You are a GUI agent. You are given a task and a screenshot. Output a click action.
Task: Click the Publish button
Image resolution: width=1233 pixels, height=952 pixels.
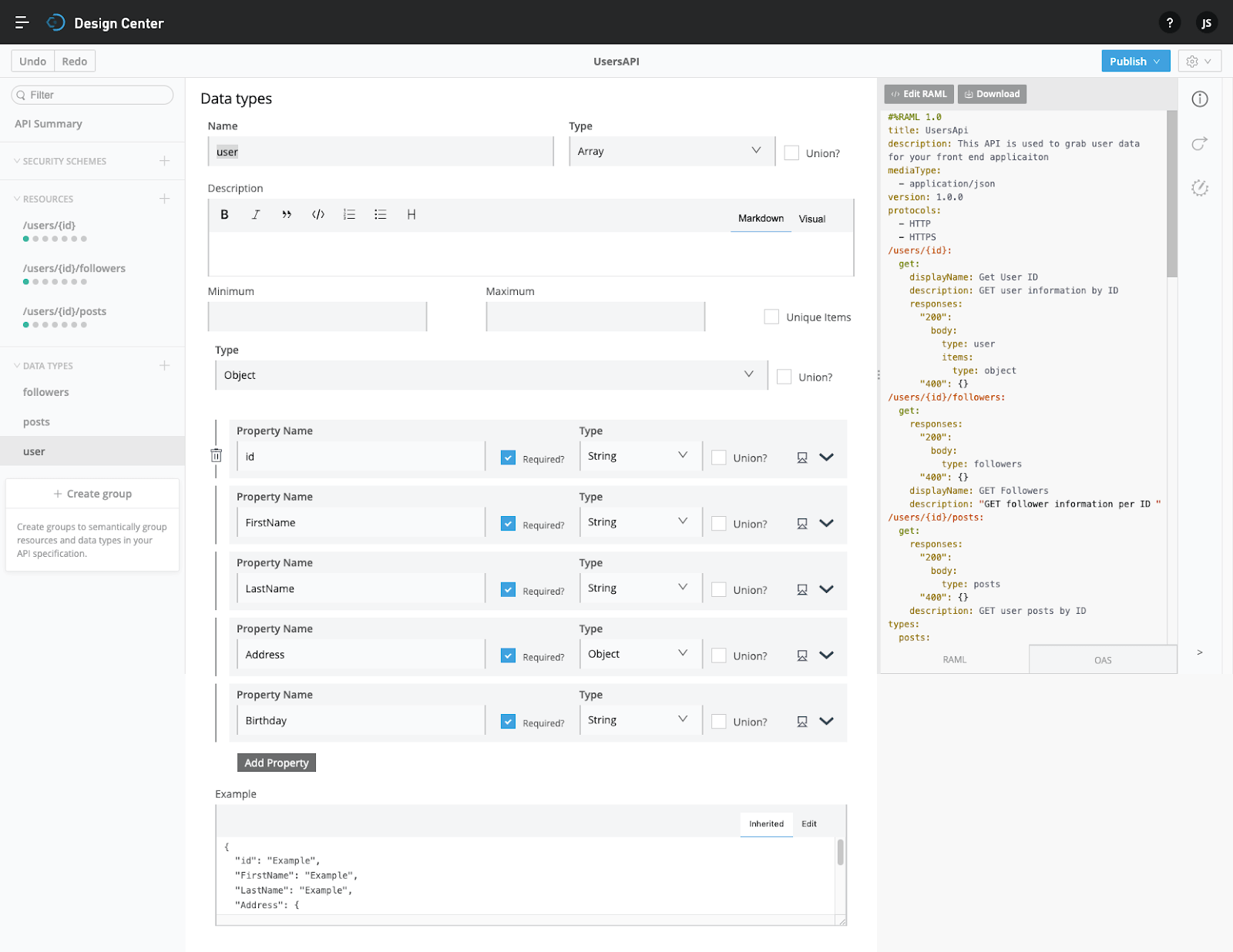1129,61
